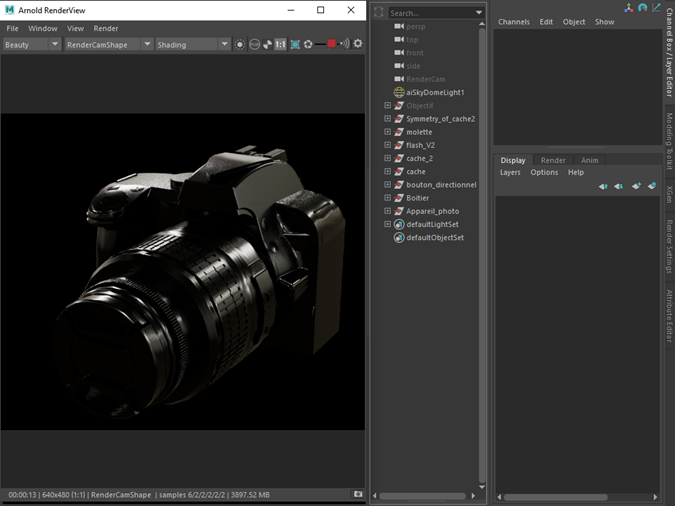Image resolution: width=675 pixels, height=506 pixels.
Task: Click the aiSkyDomeLight1 globe icon
Action: [399, 93]
